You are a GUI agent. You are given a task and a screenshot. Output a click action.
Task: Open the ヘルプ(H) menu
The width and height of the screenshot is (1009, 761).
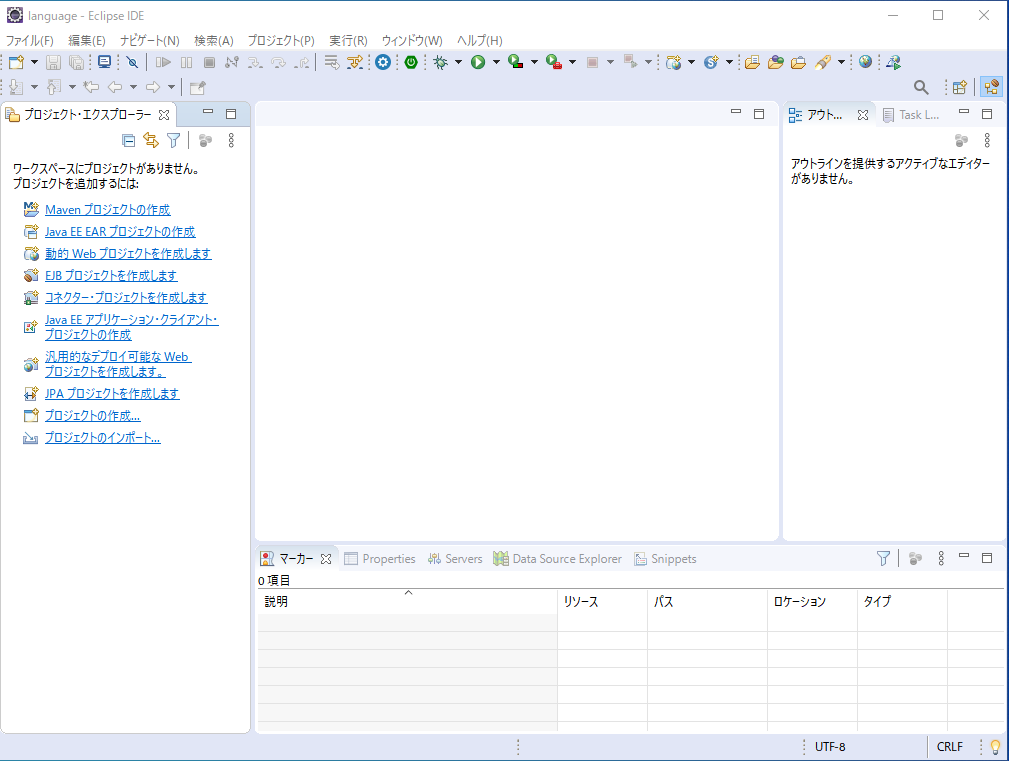pyautogui.click(x=479, y=41)
